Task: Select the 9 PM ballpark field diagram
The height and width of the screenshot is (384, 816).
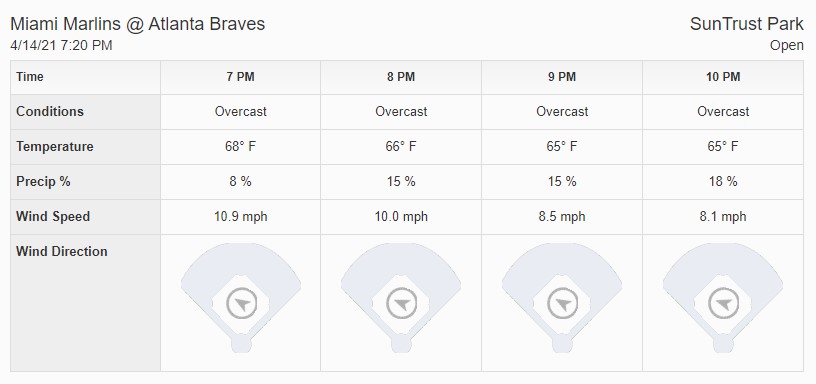Action: tap(562, 298)
